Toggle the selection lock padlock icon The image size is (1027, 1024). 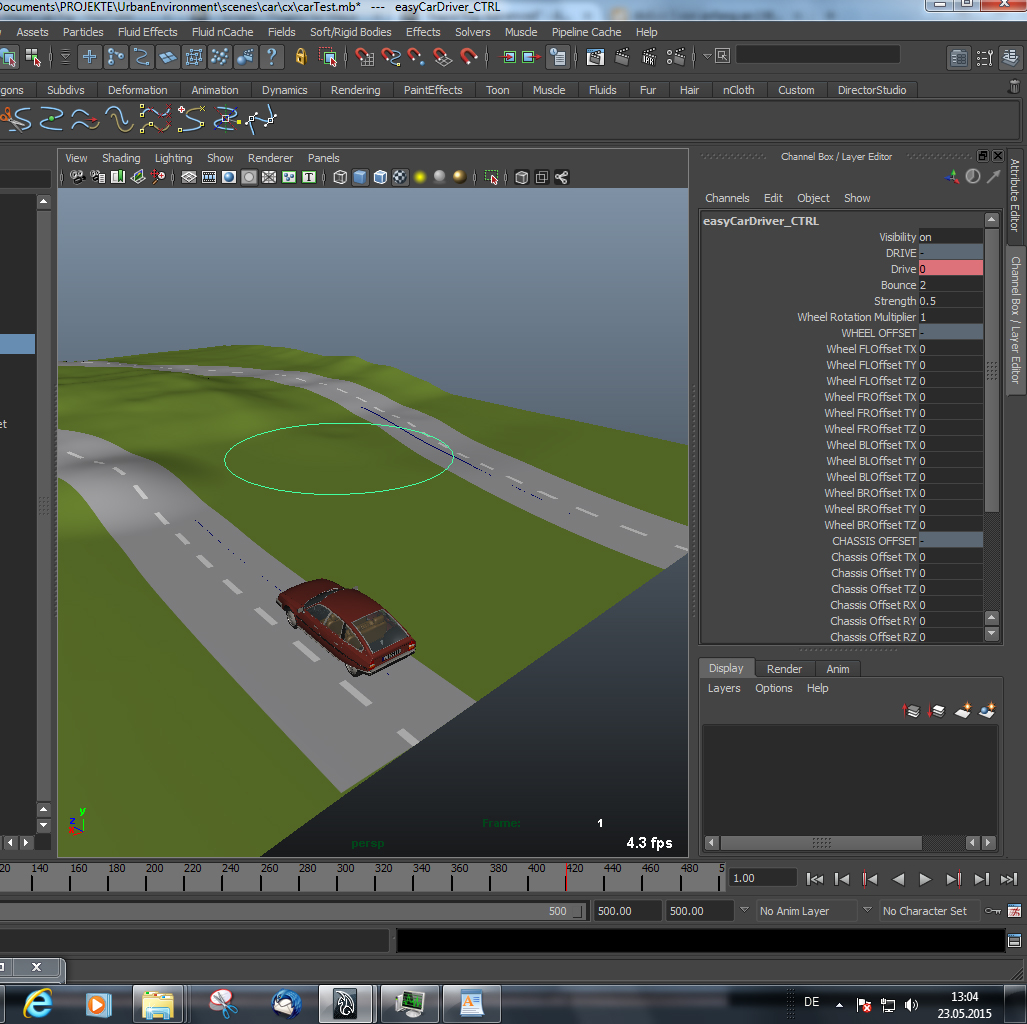click(x=302, y=56)
